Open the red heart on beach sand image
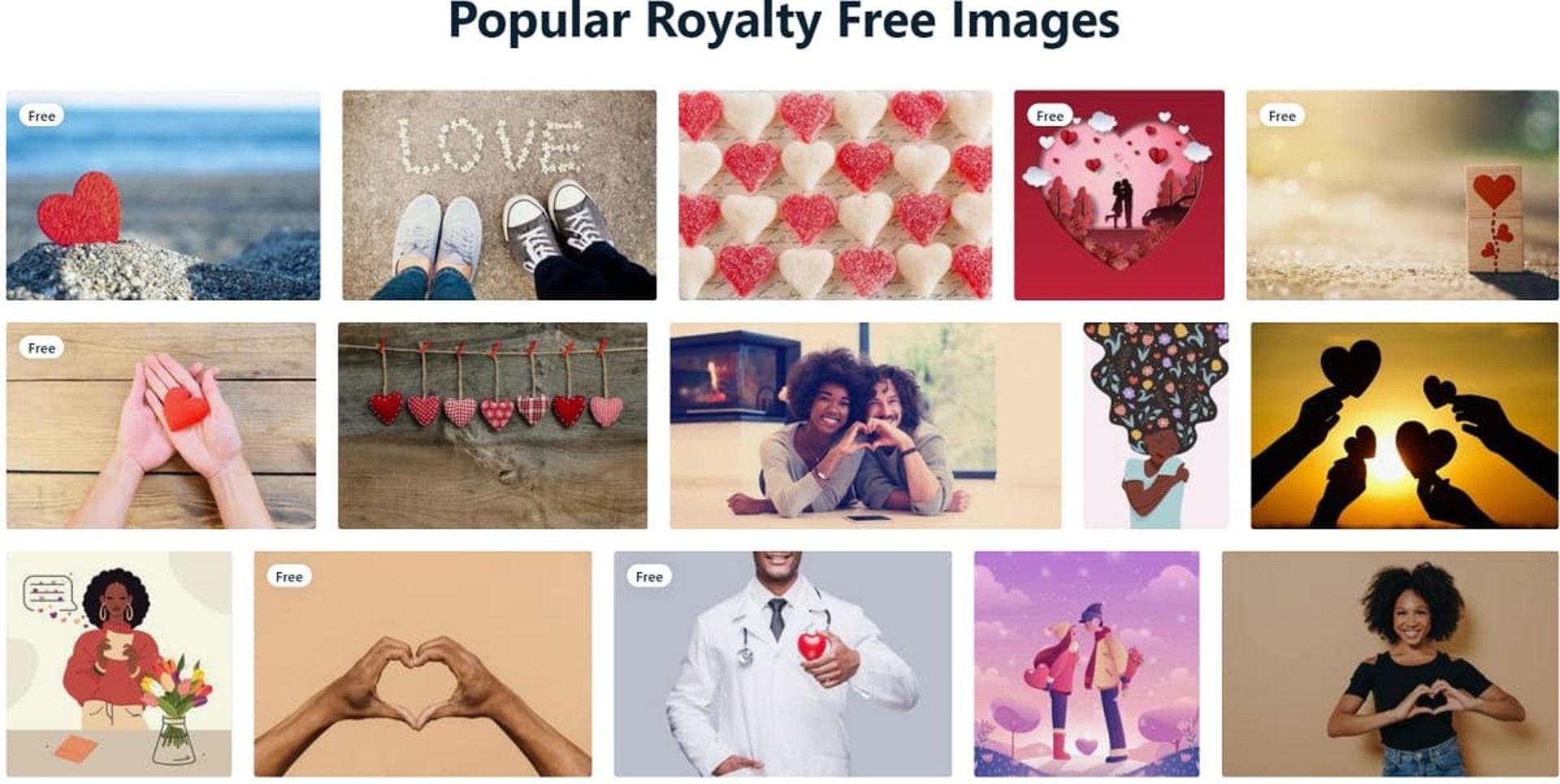 163,195
